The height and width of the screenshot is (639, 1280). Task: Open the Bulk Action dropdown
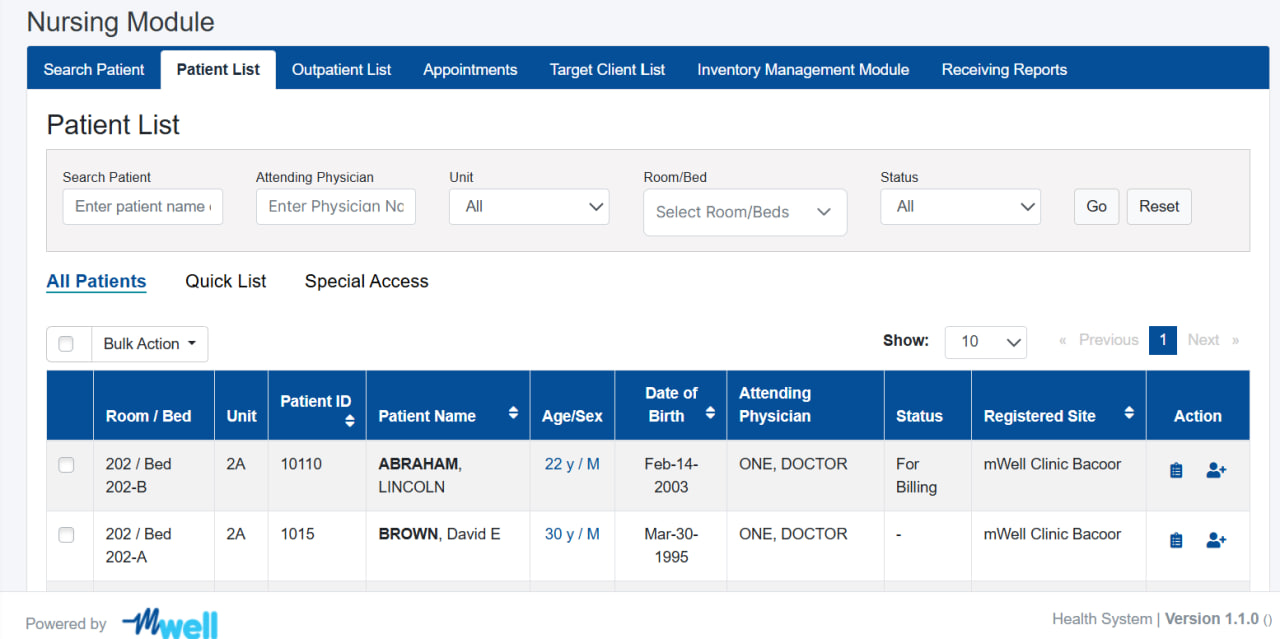[150, 344]
